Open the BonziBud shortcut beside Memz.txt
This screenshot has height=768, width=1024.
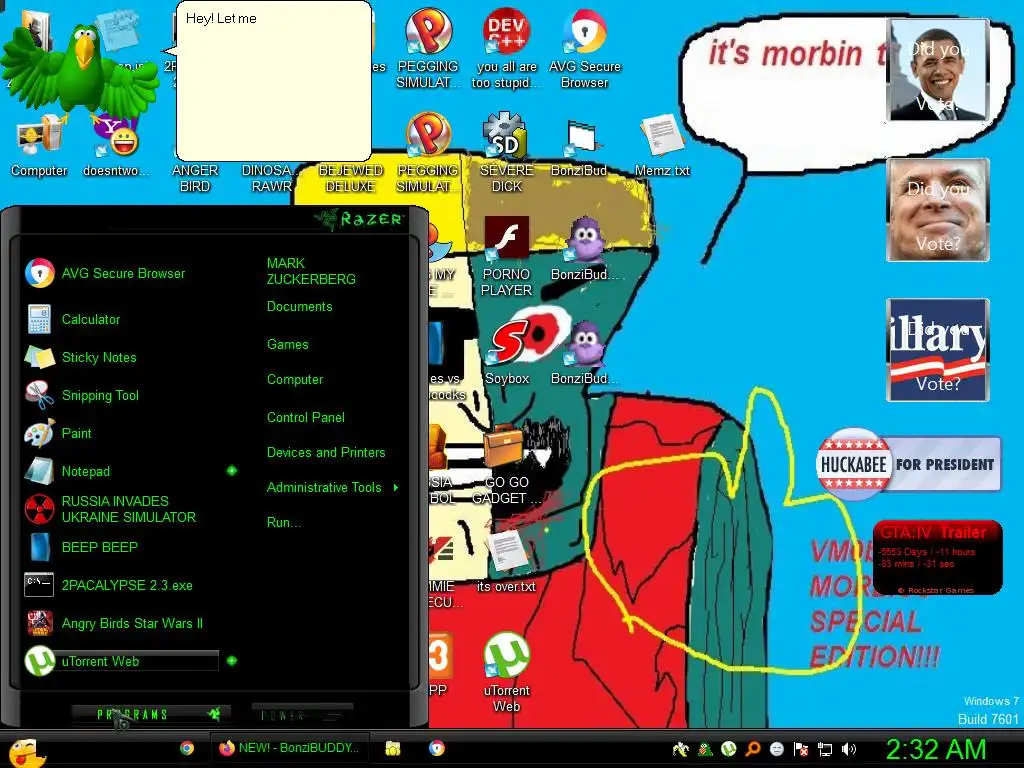pyautogui.click(x=579, y=146)
